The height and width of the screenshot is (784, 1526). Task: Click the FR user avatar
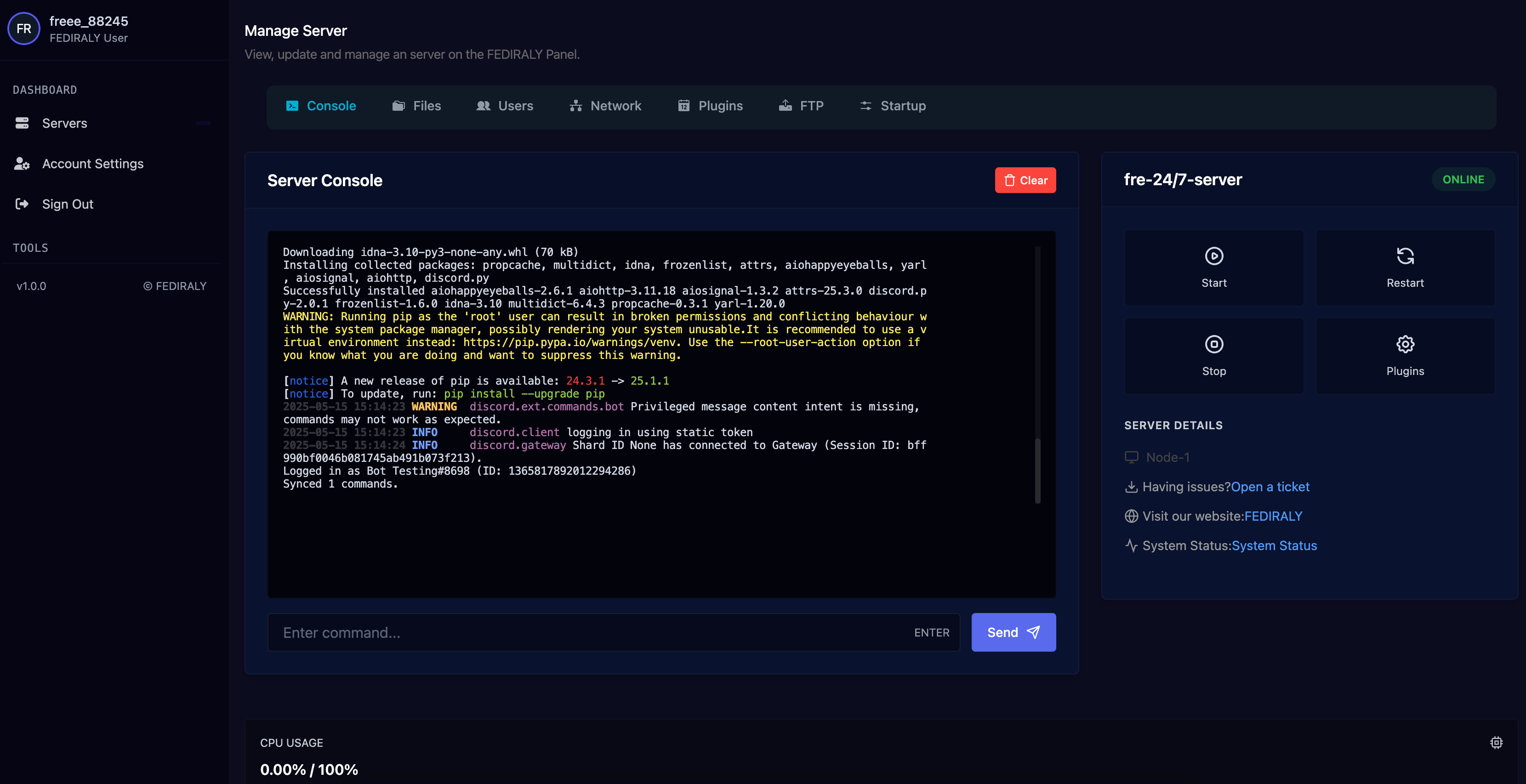24,28
